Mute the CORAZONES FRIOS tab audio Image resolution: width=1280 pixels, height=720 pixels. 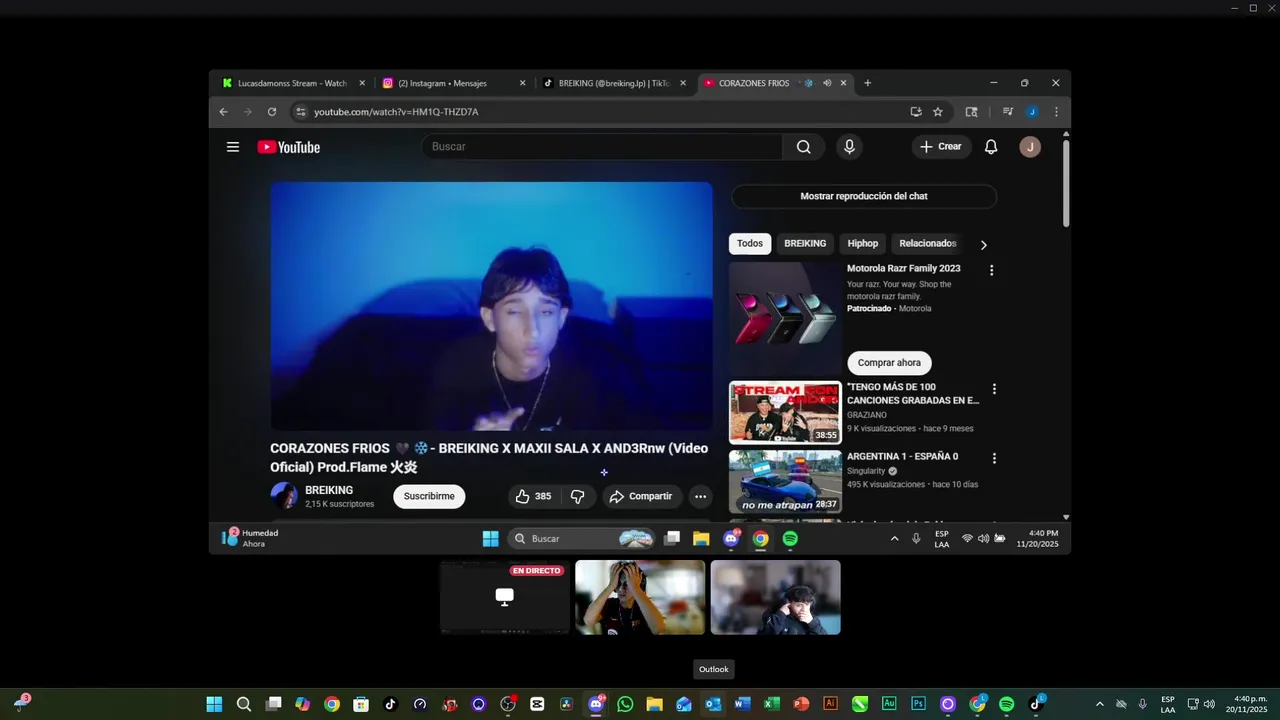coord(827,83)
